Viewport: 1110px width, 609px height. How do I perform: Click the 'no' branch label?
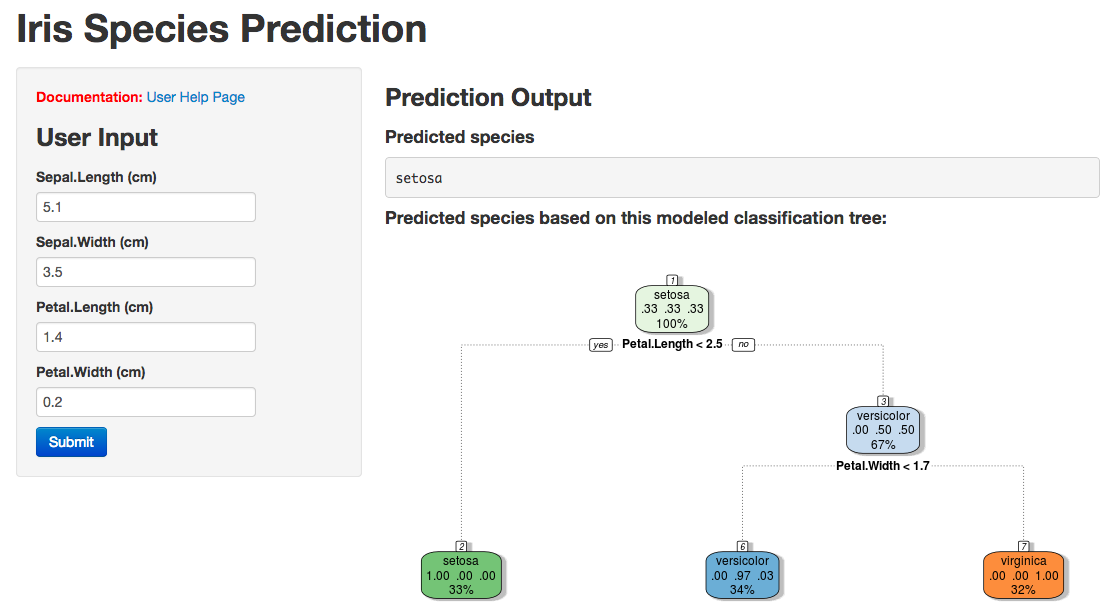tap(743, 345)
